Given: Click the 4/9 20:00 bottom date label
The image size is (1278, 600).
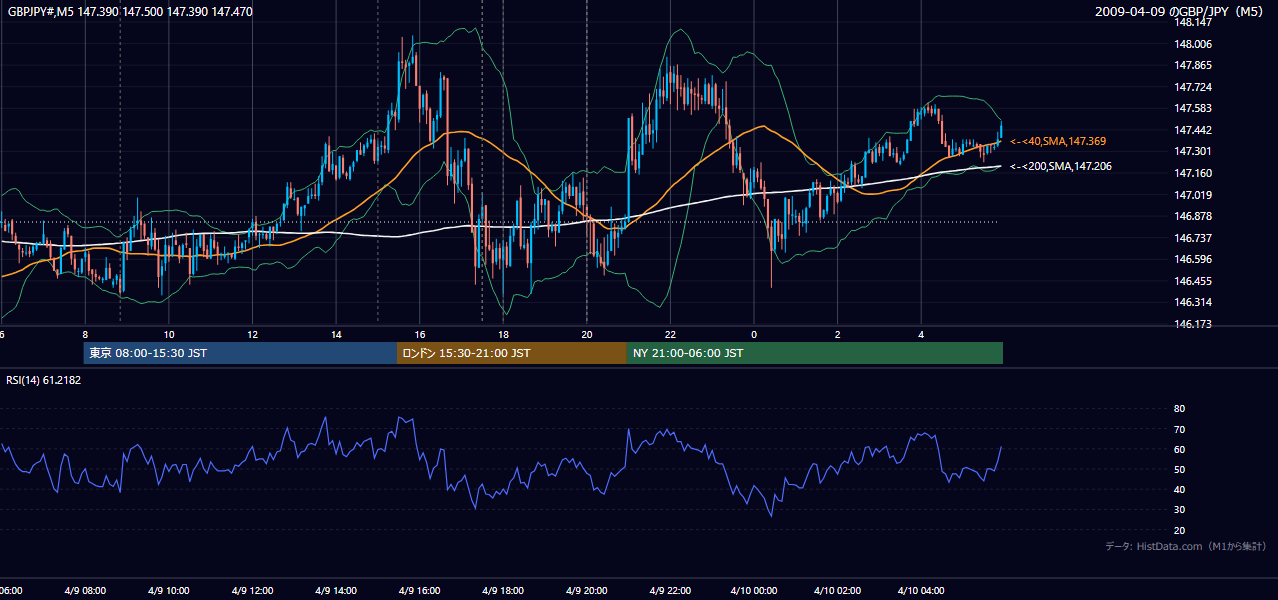Looking at the screenshot, I should pos(586,590).
